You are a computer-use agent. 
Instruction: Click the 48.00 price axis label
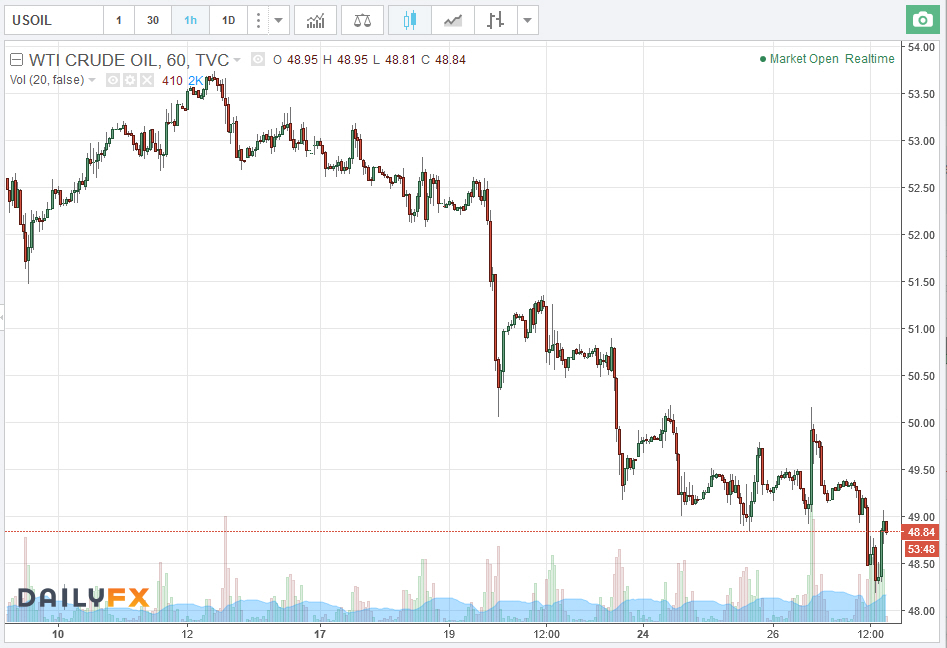click(921, 611)
